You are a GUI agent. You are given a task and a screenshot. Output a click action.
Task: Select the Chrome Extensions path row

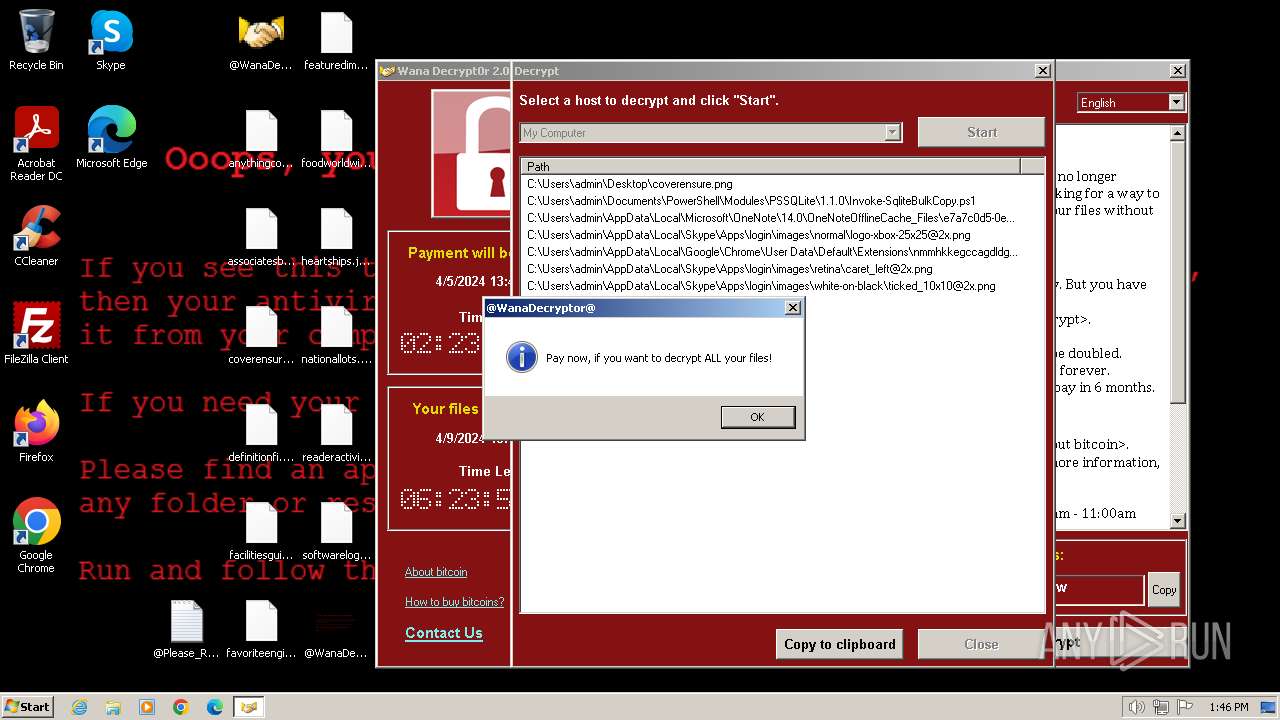tap(773, 252)
